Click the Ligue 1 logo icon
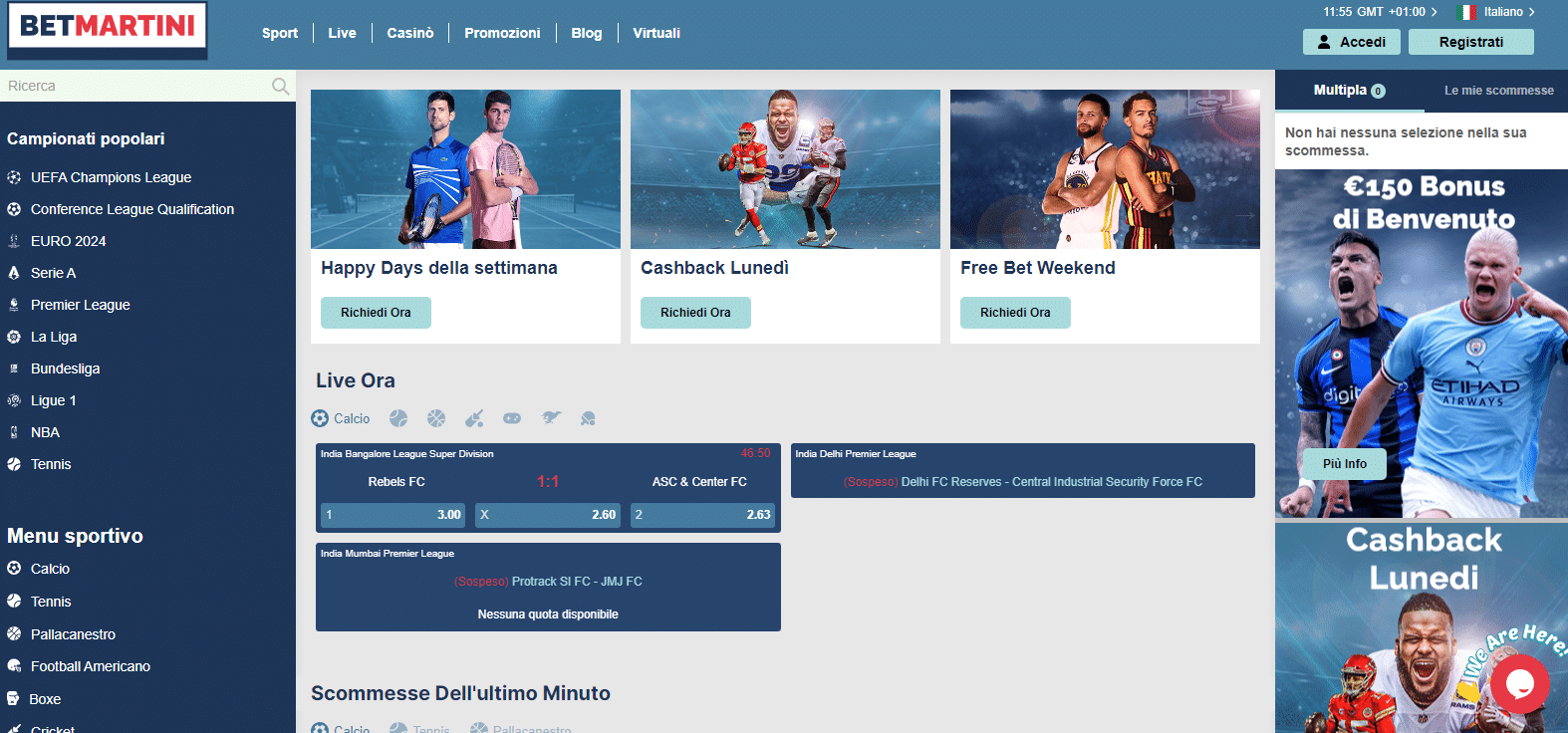The image size is (1568, 733). [14, 400]
